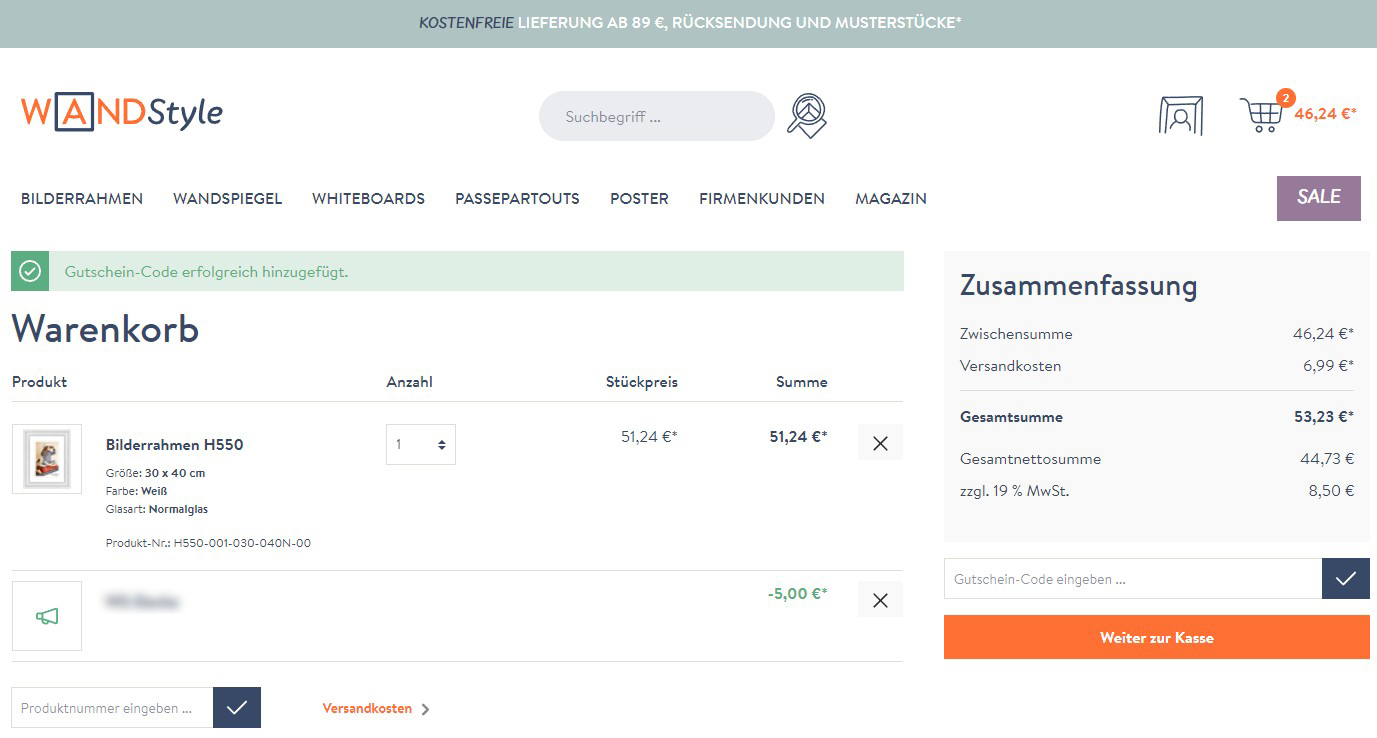Click the SALE button

point(1318,198)
